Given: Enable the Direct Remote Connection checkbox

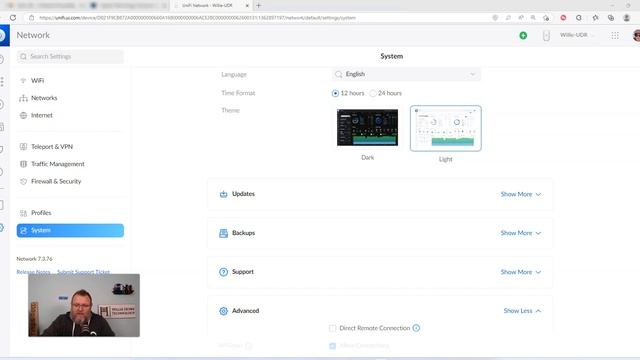Looking at the screenshot, I should point(332,328).
